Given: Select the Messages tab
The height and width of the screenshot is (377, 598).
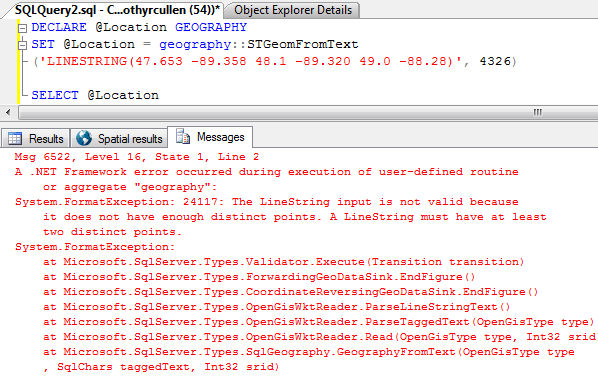Looking at the screenshot, I should pyautogui.click(x=210, y=137).
